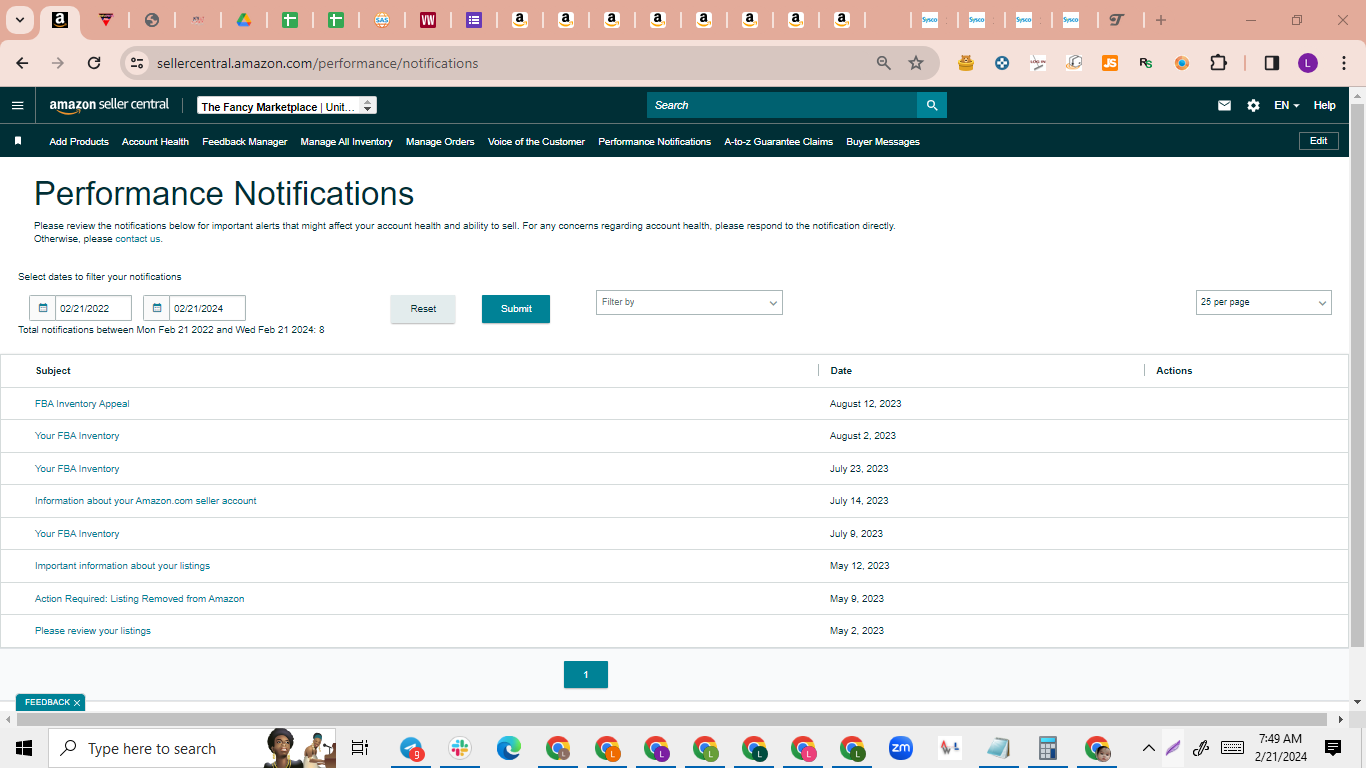Close the Feedback tab with its X

coord(77,703)
